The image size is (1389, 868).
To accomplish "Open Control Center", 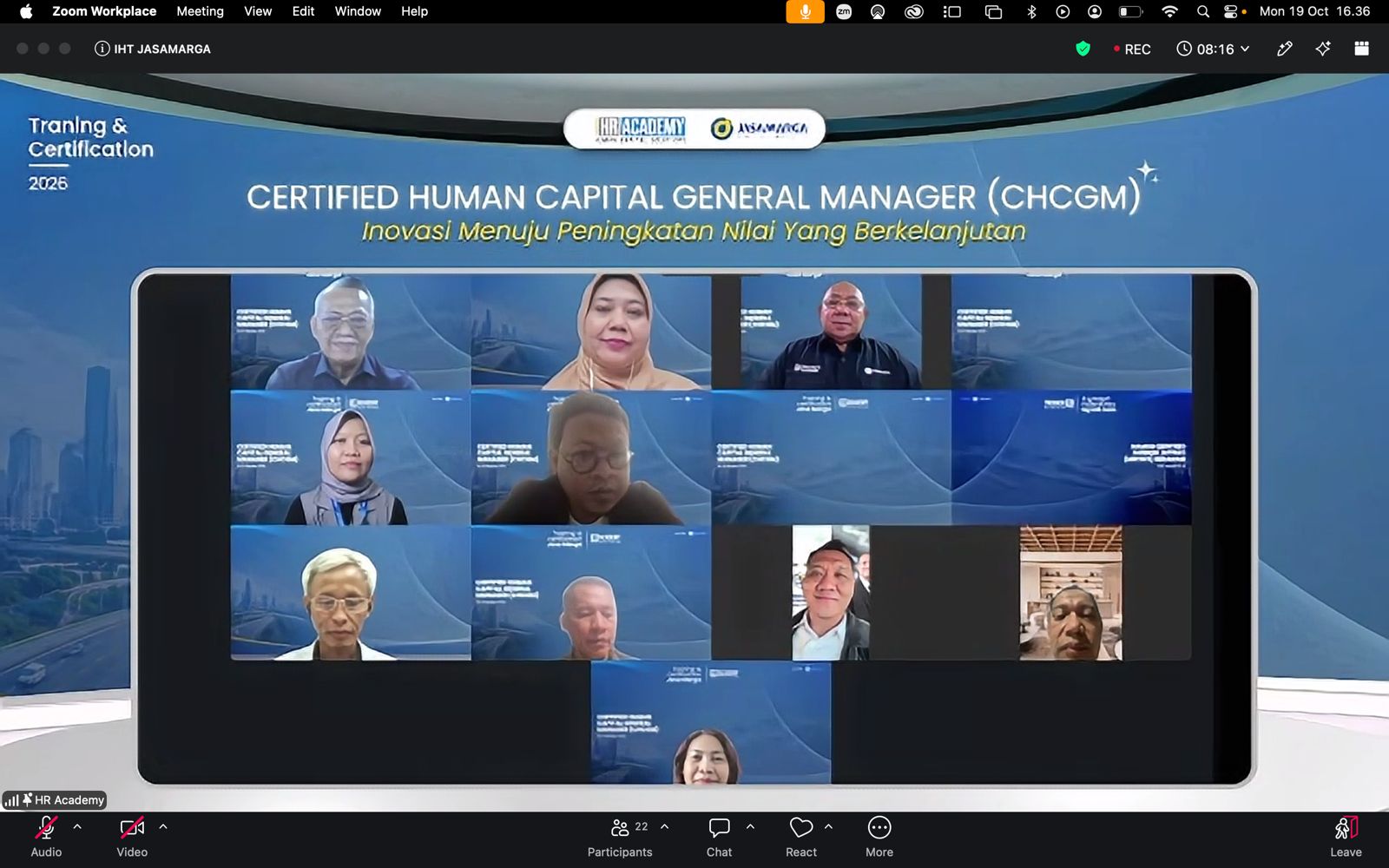I will (x=1231, y=11).
